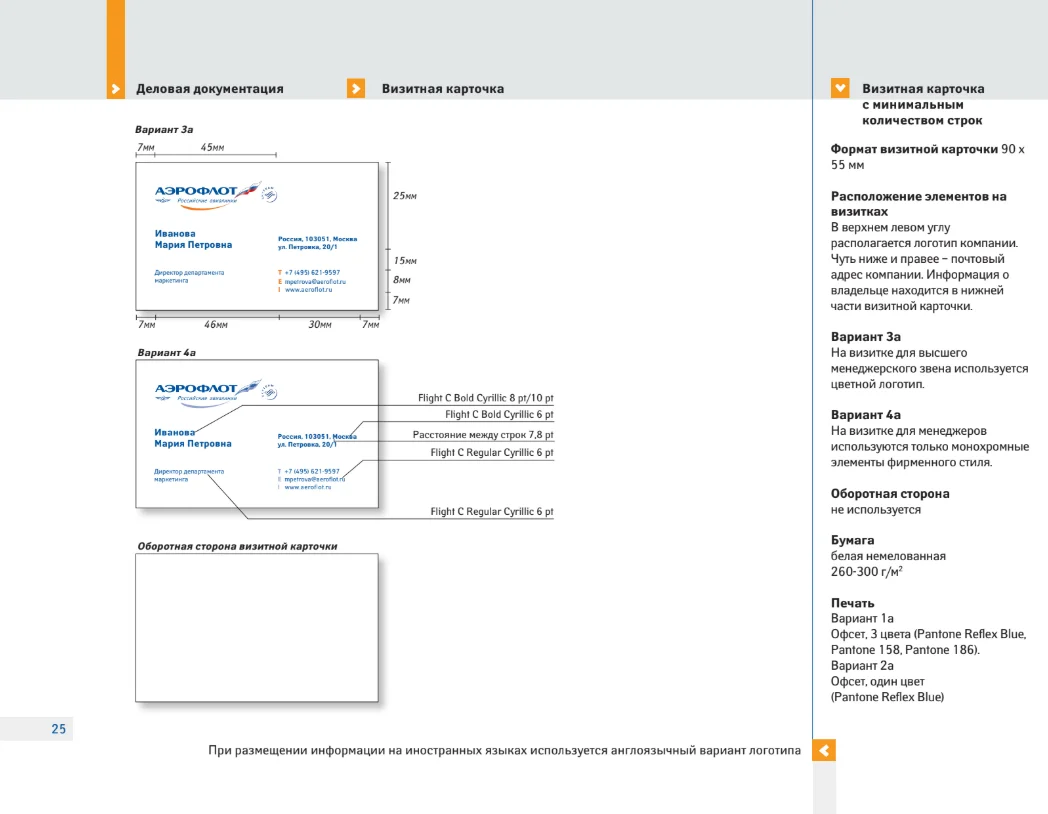Click the line Pantone 158, Pantone 186

pyautogui.click(x=905, y=650)
